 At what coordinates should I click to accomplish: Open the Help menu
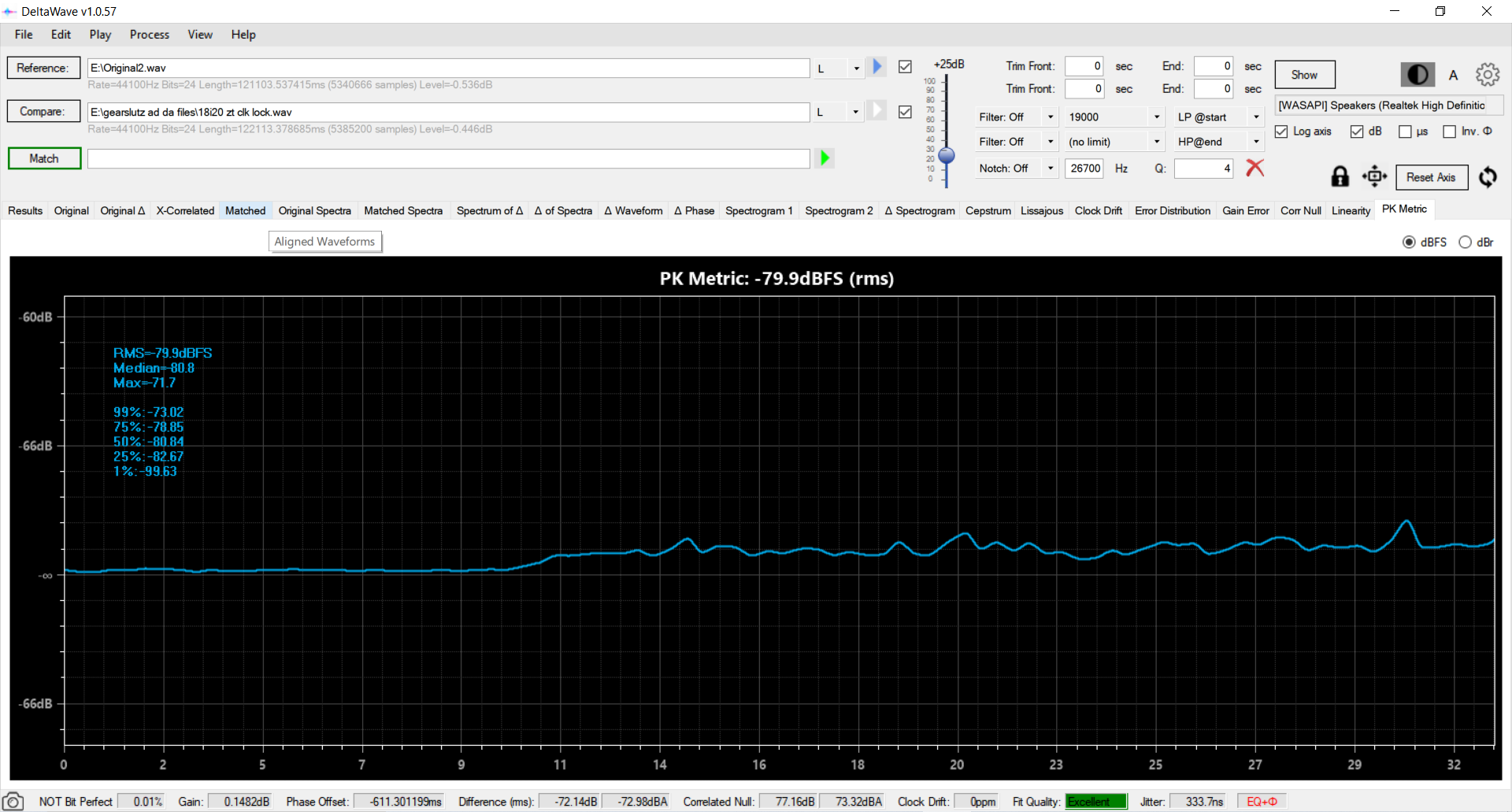tap(243, 35)
